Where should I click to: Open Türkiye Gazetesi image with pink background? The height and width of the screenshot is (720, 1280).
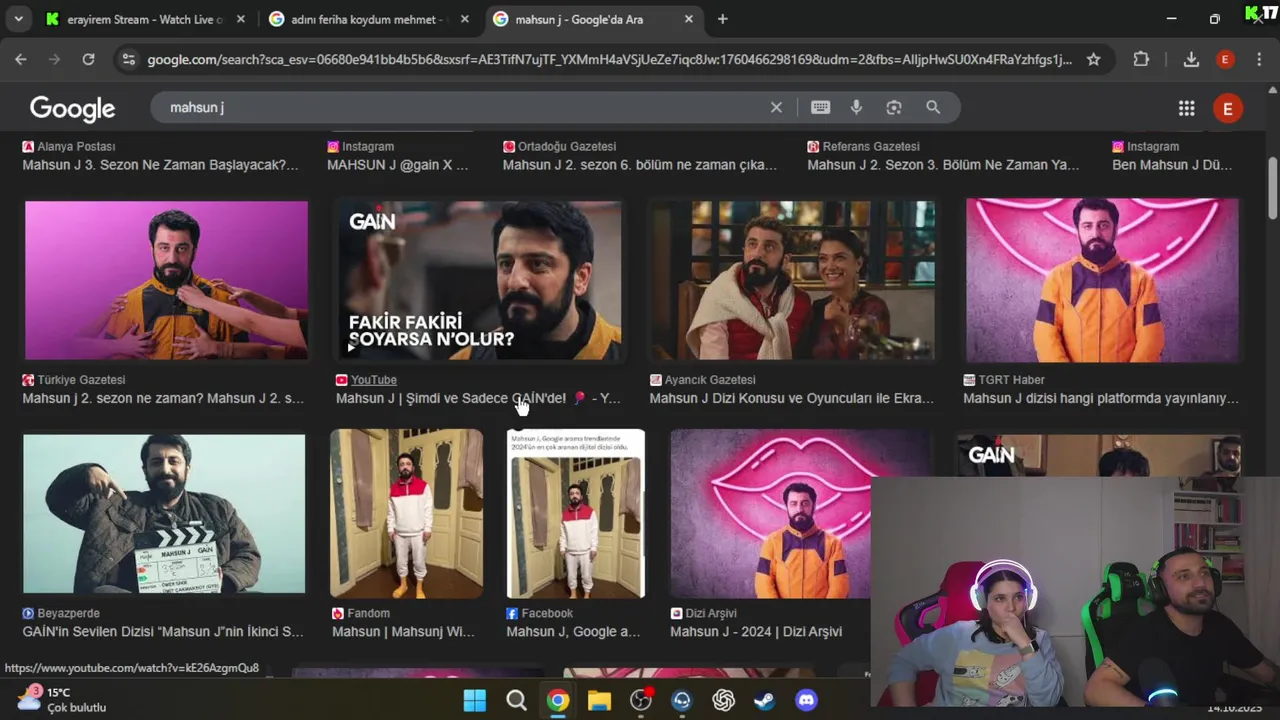pyautogui.click(x=166, y=280)
